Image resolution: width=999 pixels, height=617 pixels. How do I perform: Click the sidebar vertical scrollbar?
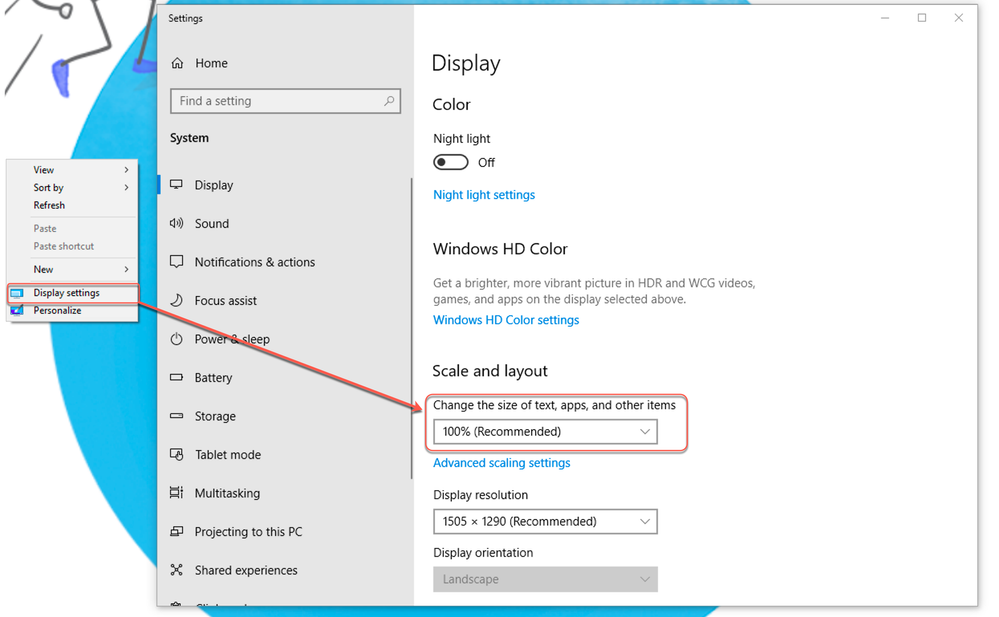[412, 328]
